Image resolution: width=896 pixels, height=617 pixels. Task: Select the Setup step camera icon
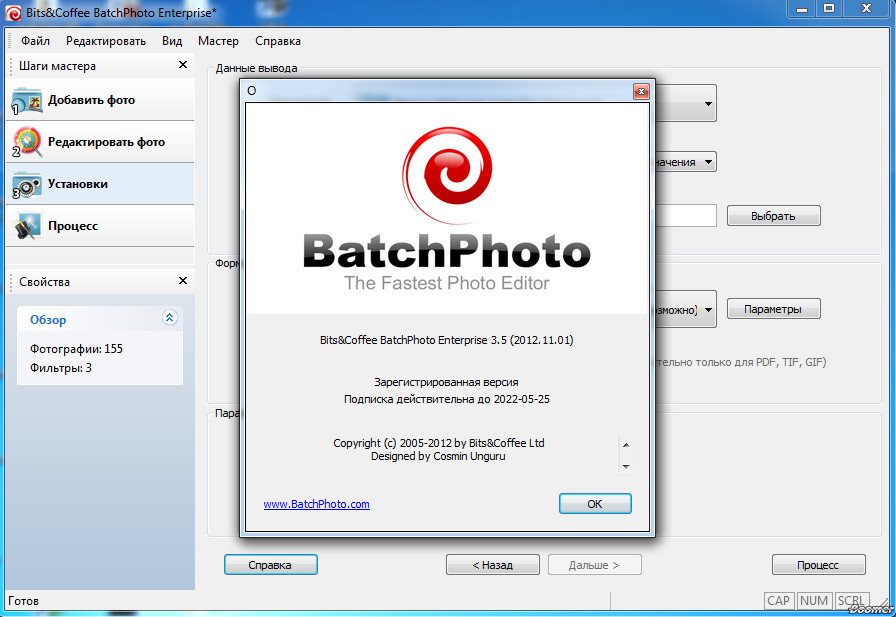[x=27, y=185]
